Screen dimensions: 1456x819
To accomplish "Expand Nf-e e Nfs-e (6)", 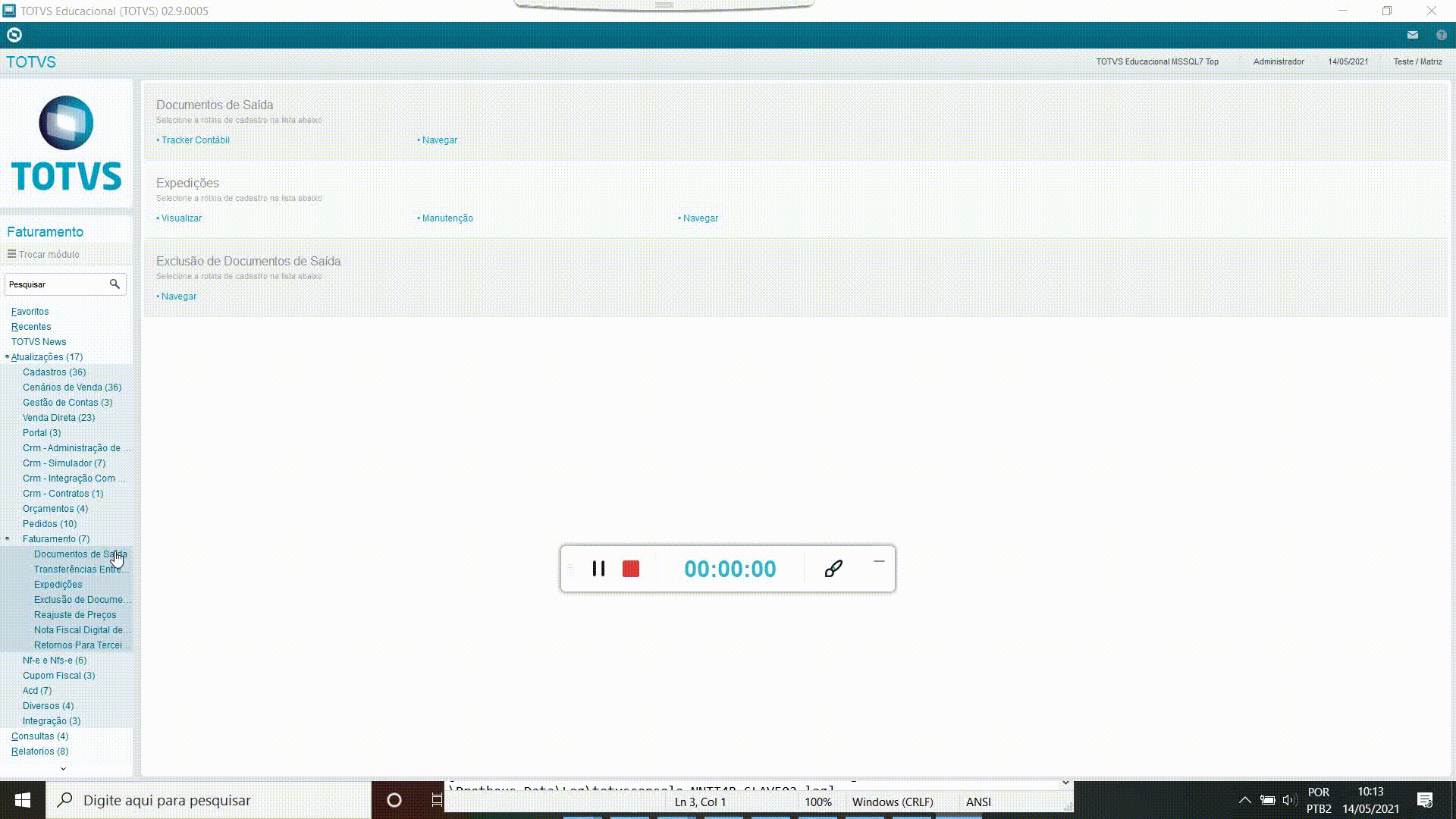I will [55, 661].
